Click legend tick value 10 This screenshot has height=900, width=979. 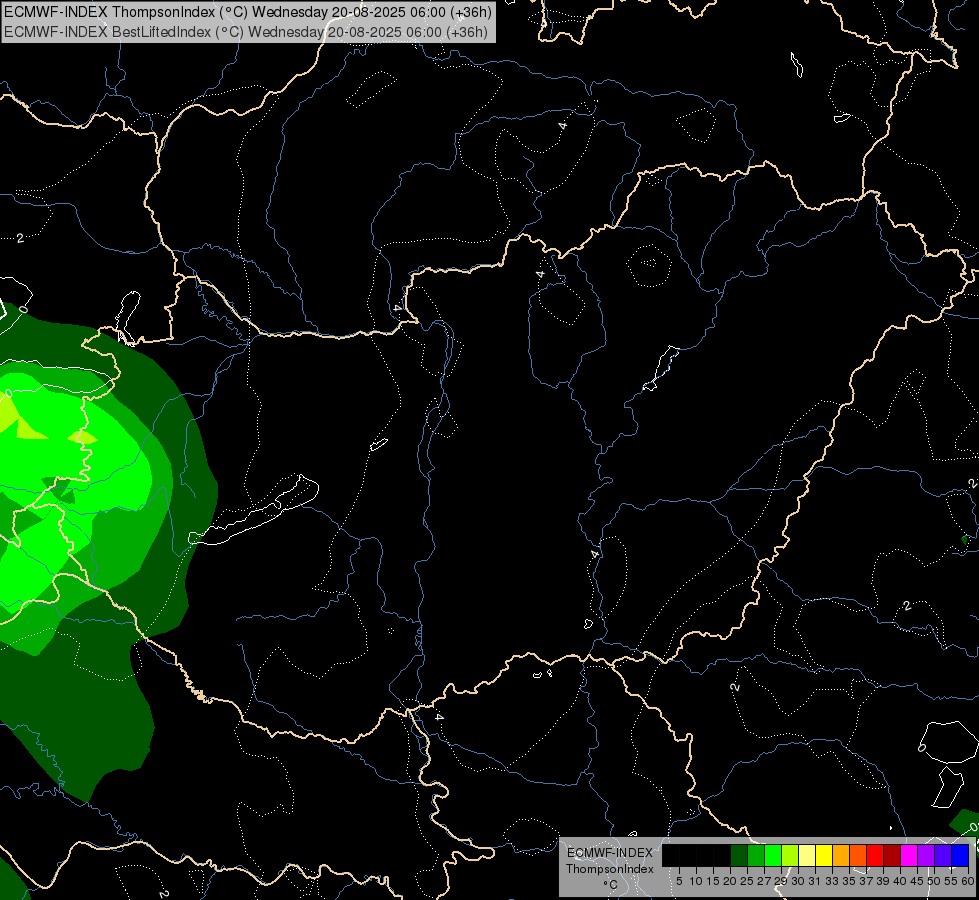coord(696,881)
